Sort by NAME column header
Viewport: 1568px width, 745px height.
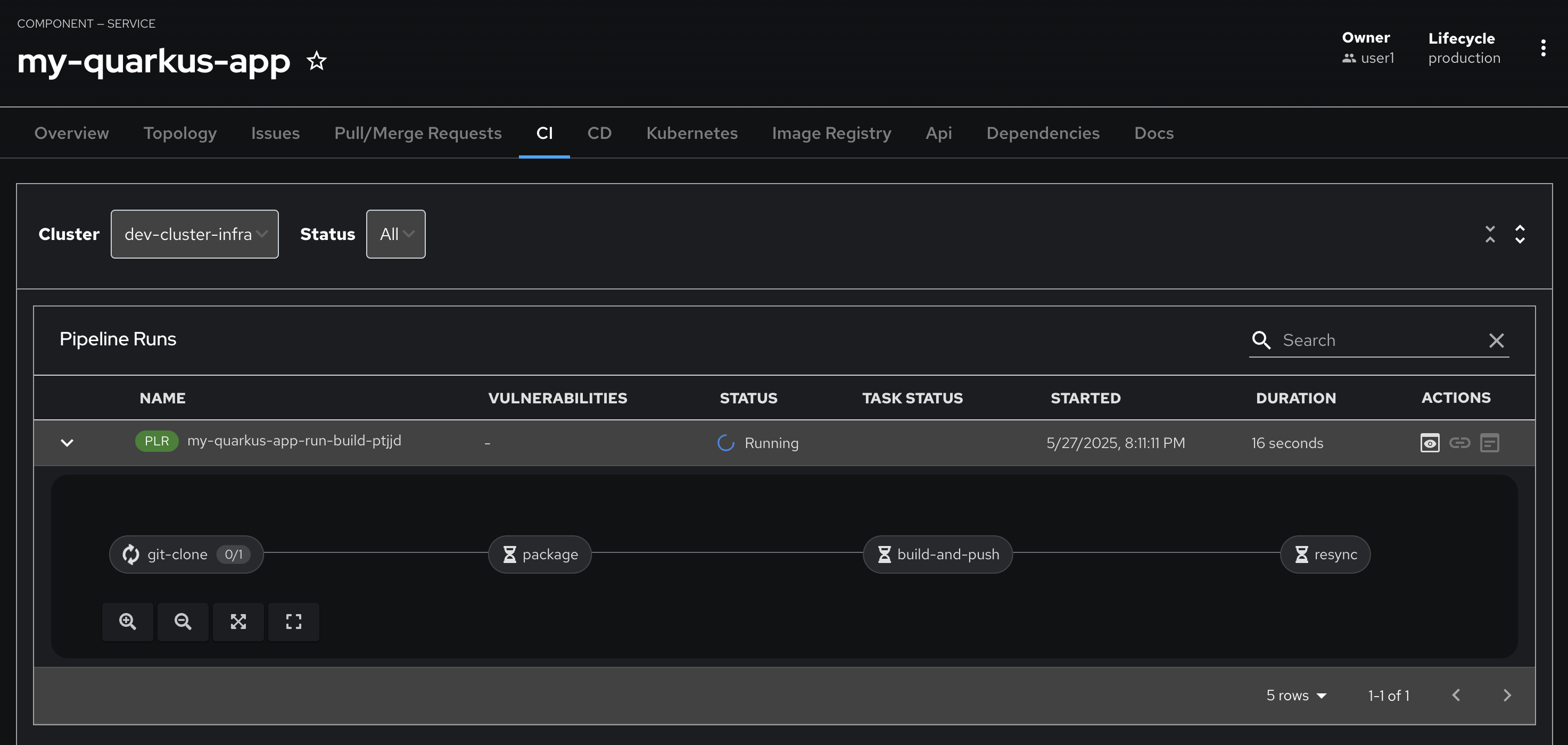[162, 398]
